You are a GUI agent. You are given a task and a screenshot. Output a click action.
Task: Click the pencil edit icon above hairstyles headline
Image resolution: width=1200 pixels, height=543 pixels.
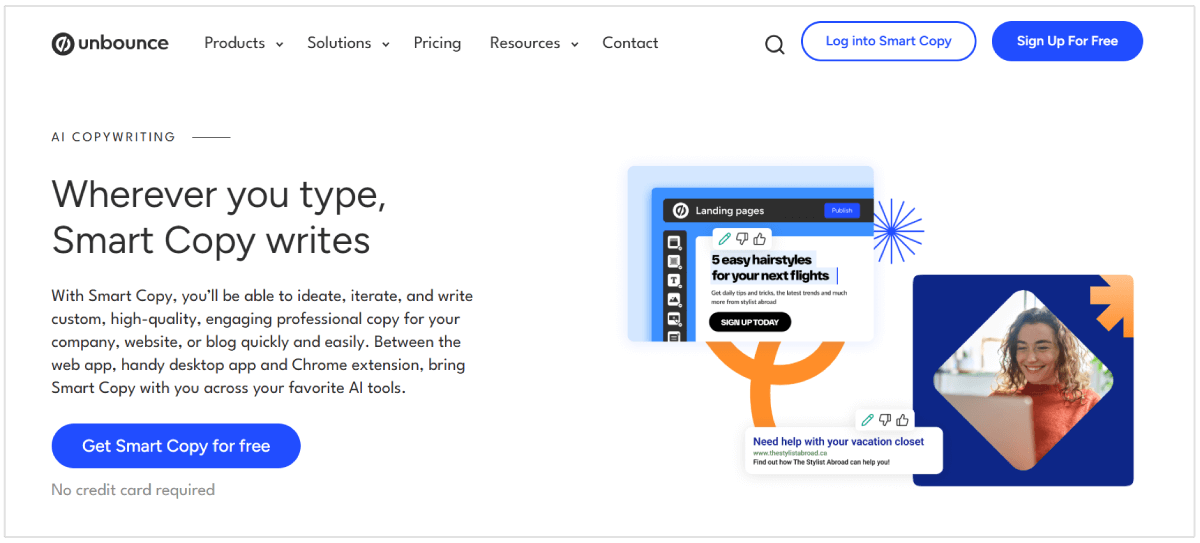[724, 239]
